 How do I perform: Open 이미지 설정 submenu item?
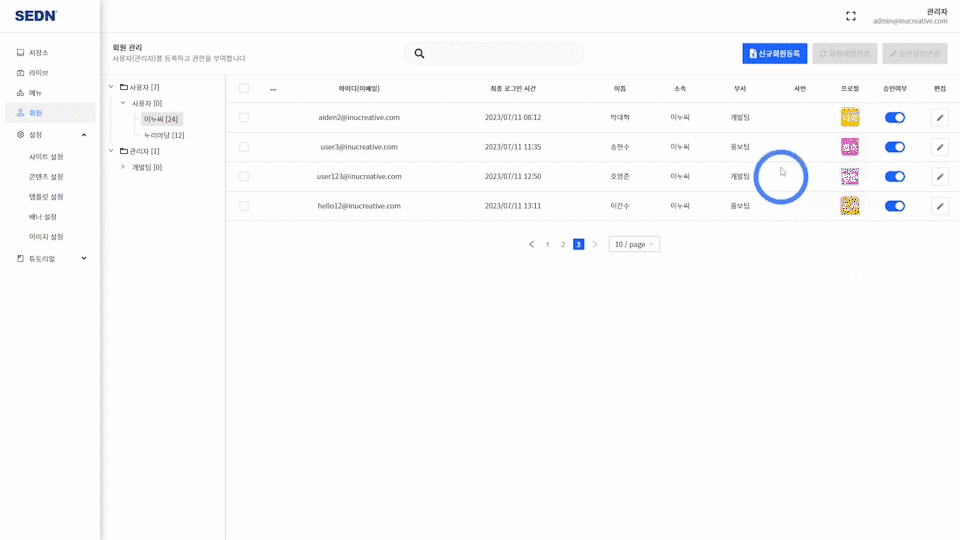(x=46, y=237)
